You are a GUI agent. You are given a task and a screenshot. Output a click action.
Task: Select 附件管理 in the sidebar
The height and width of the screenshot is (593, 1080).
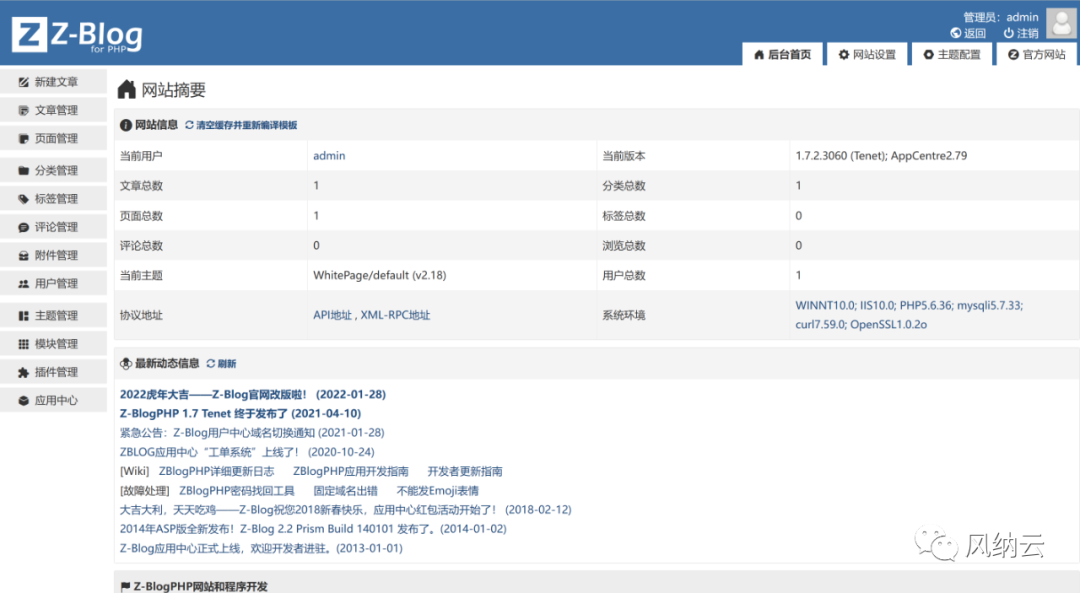[53, 255]
